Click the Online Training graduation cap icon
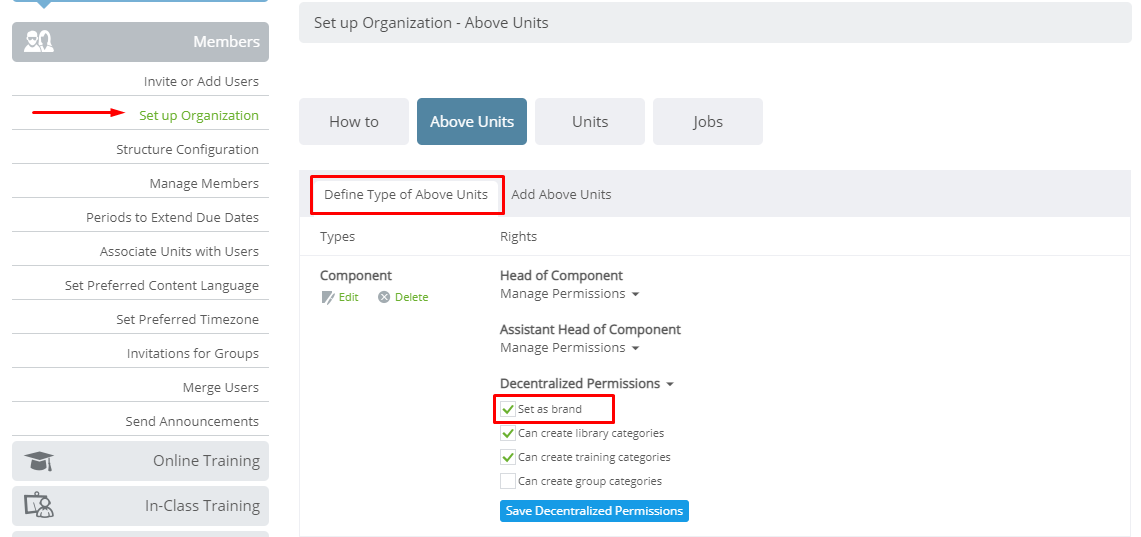Viewport: 1141px width, 537px height. (39, 461)
